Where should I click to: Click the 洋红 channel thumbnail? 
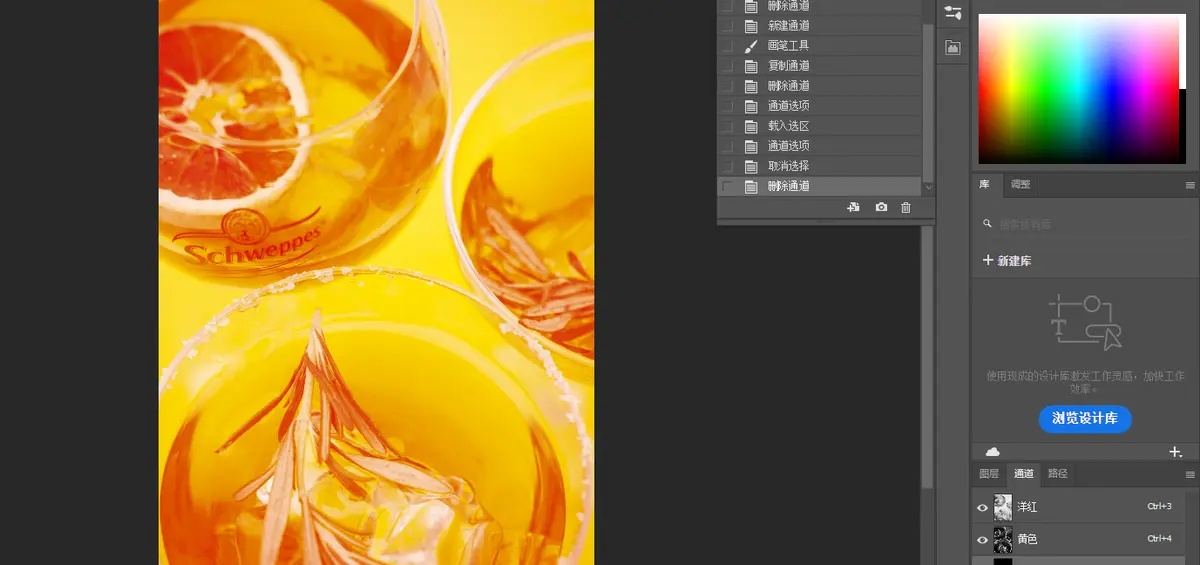pos(1003,507)
